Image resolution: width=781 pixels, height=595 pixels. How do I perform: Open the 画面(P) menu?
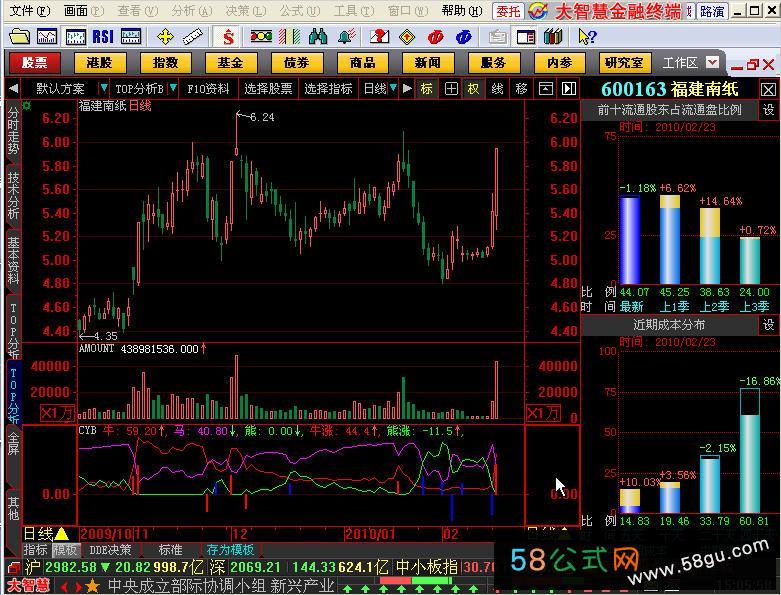pos(83,10)
